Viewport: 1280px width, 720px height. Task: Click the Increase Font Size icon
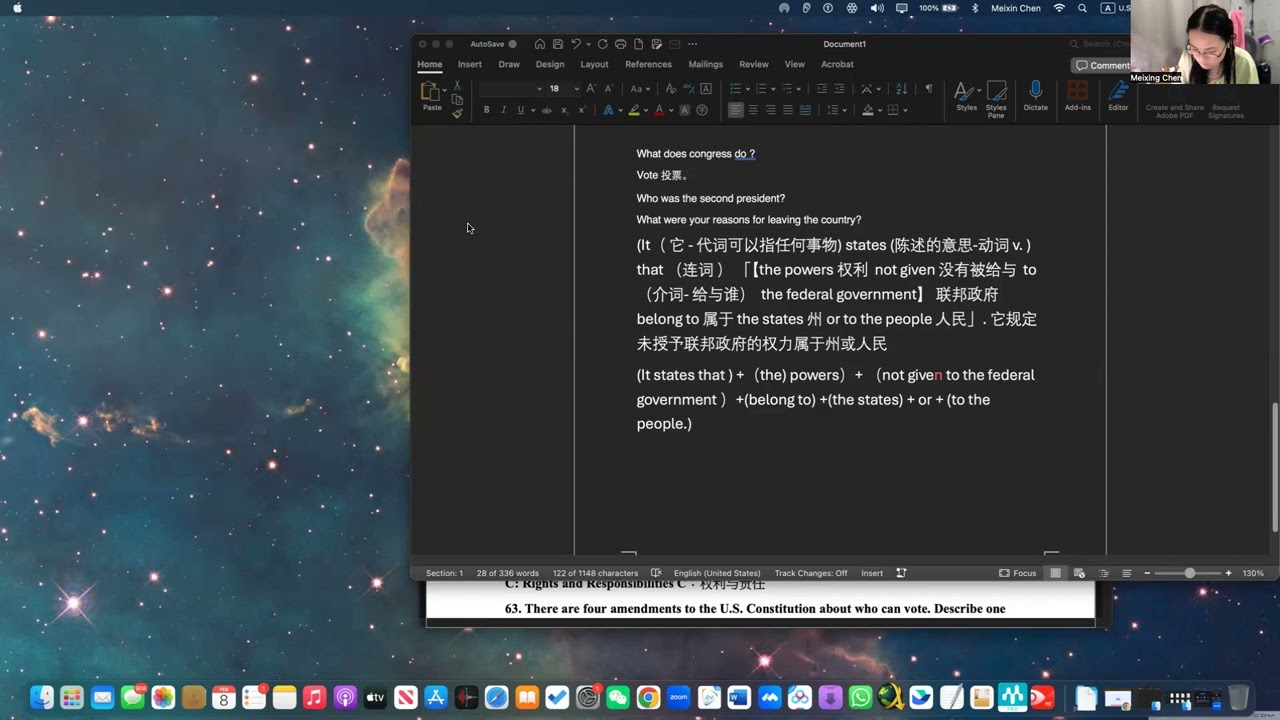coord(591,88)
